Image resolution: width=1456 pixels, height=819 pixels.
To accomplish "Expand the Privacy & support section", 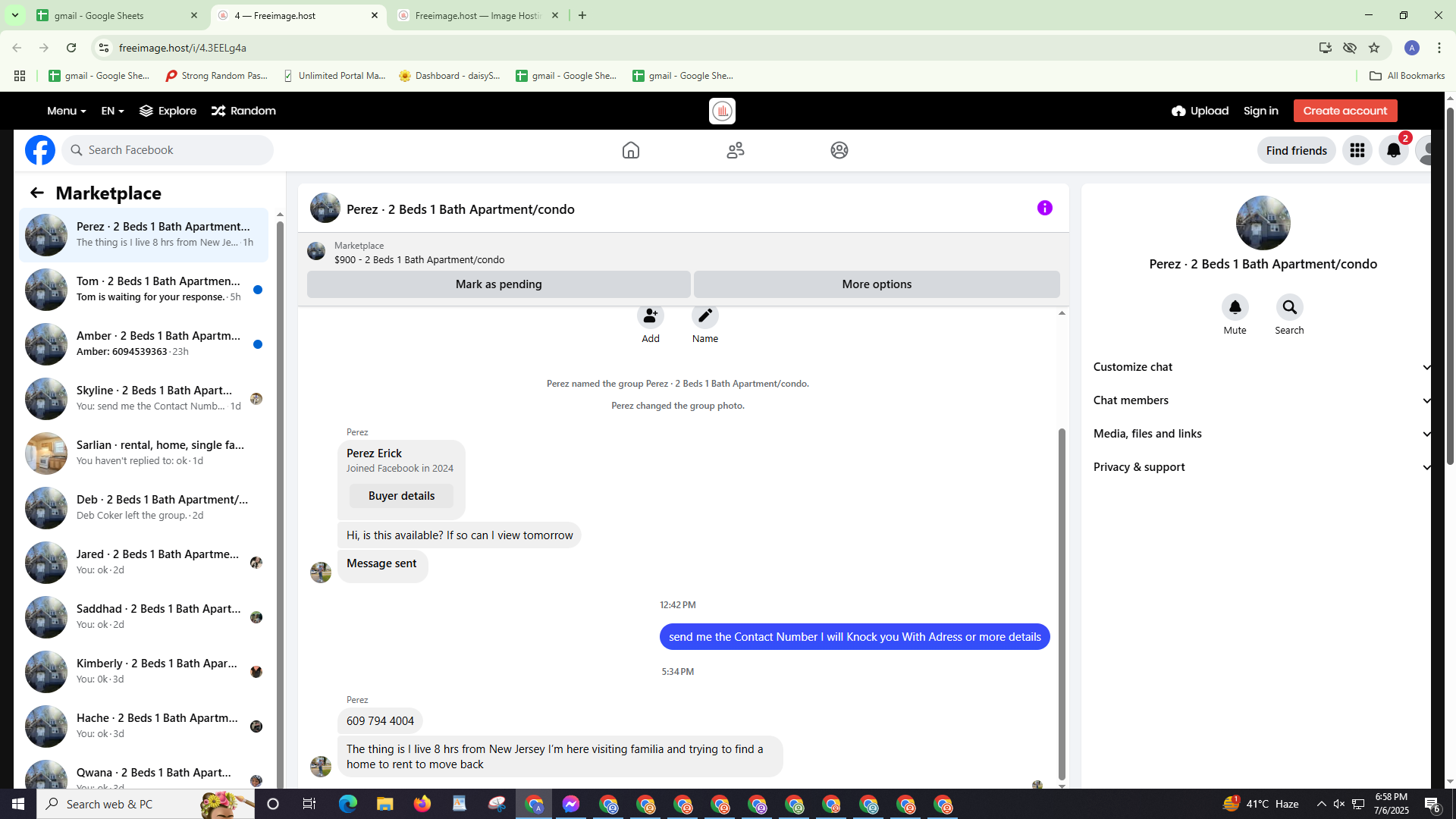I will 1262,467.
